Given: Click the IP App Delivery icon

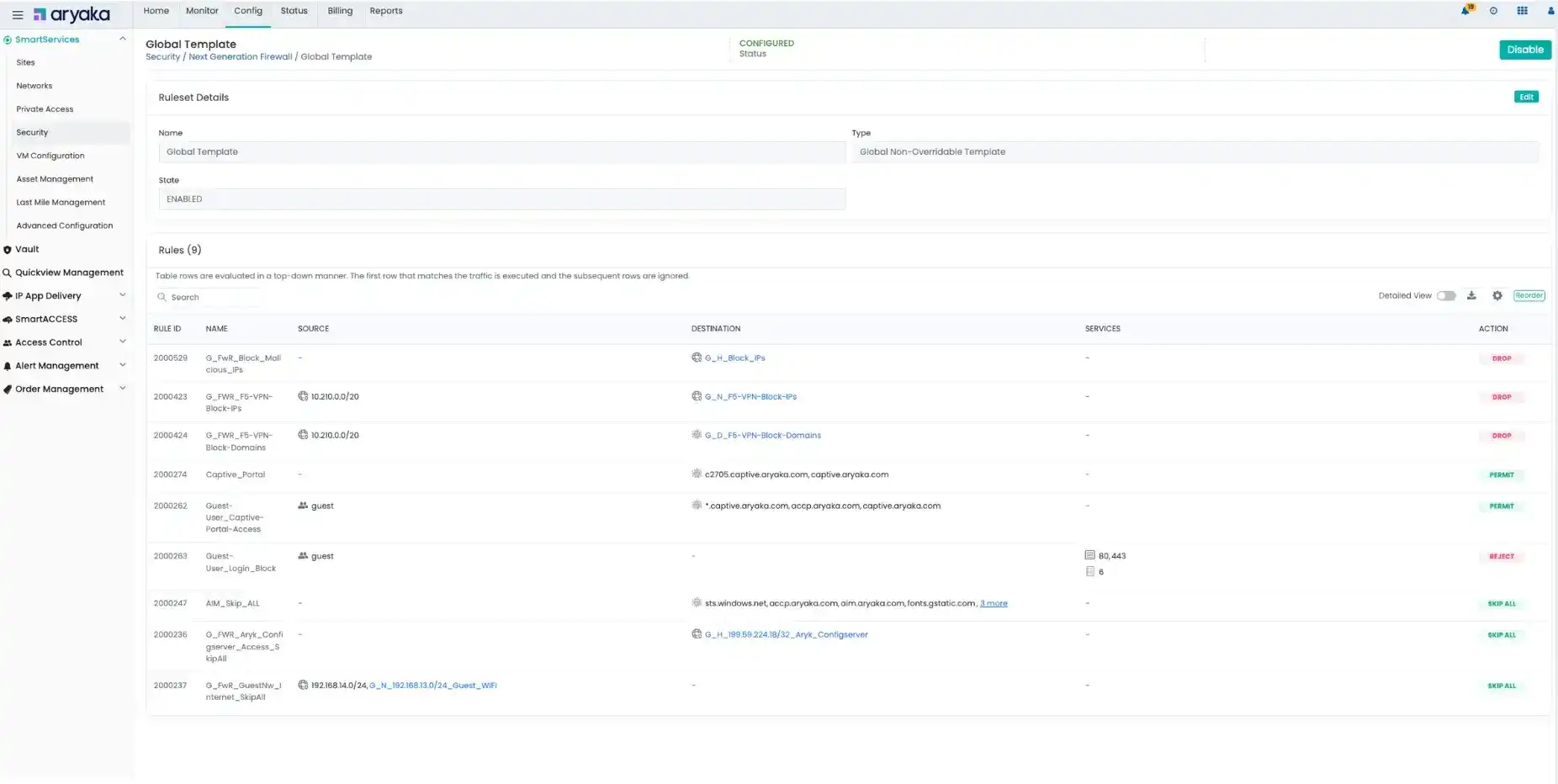Looking at the screenshot, I should [x=8, y=296].
